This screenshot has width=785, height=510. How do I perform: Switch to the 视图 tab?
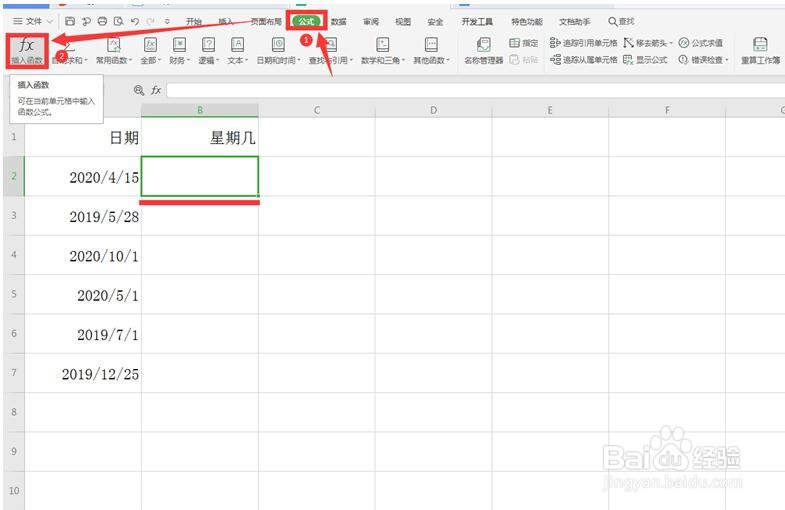click(403, 22)
